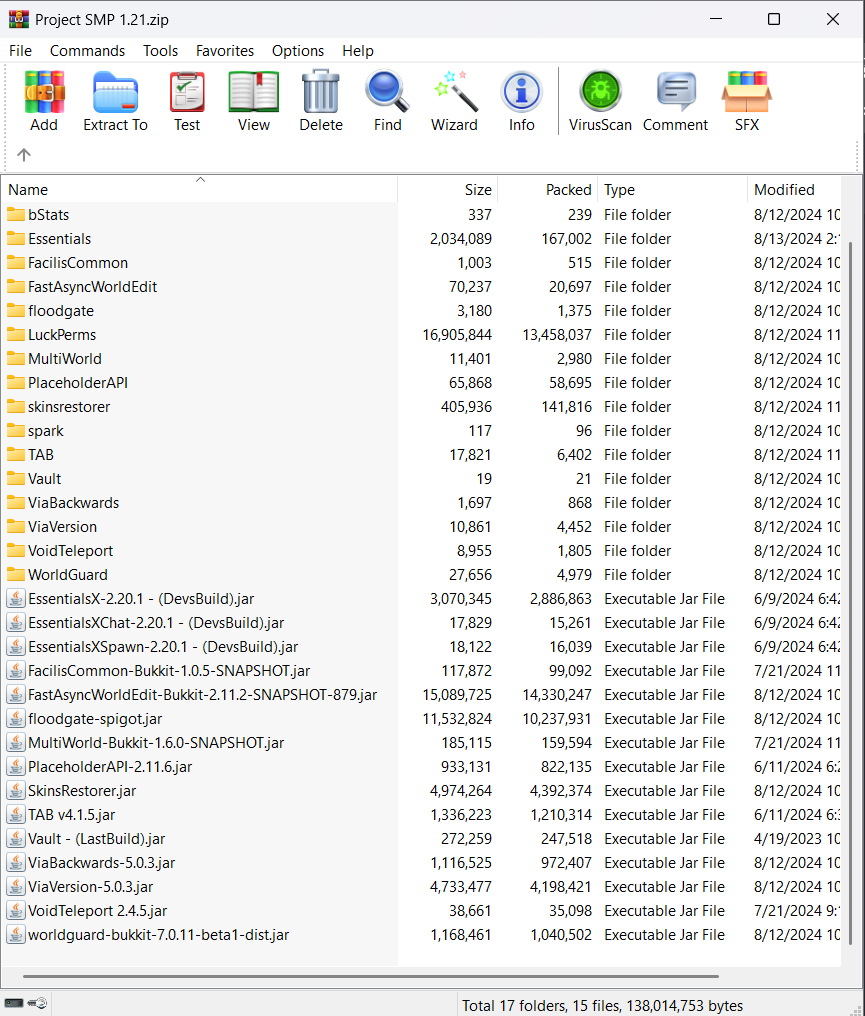
Task: Open the Help menu
Action: pos(358,51)
